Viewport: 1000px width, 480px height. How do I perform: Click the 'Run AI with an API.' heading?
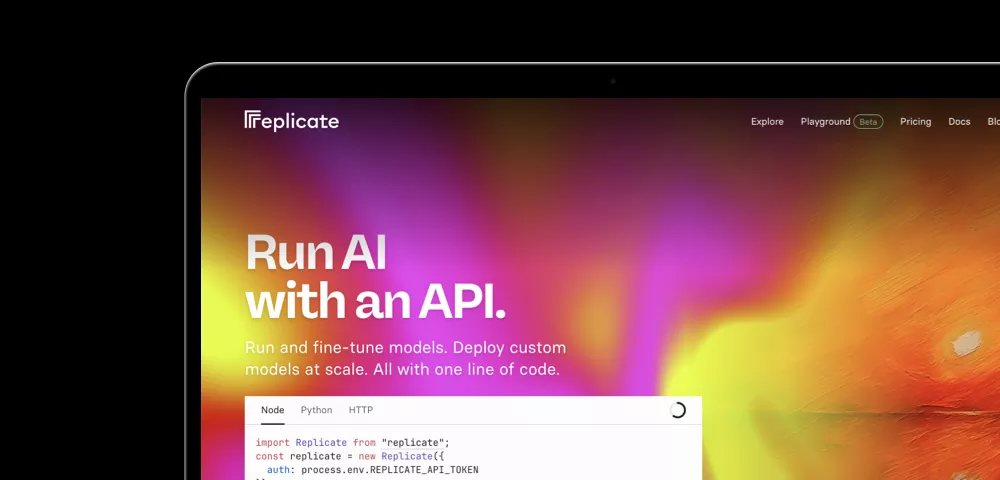[375, 277]
